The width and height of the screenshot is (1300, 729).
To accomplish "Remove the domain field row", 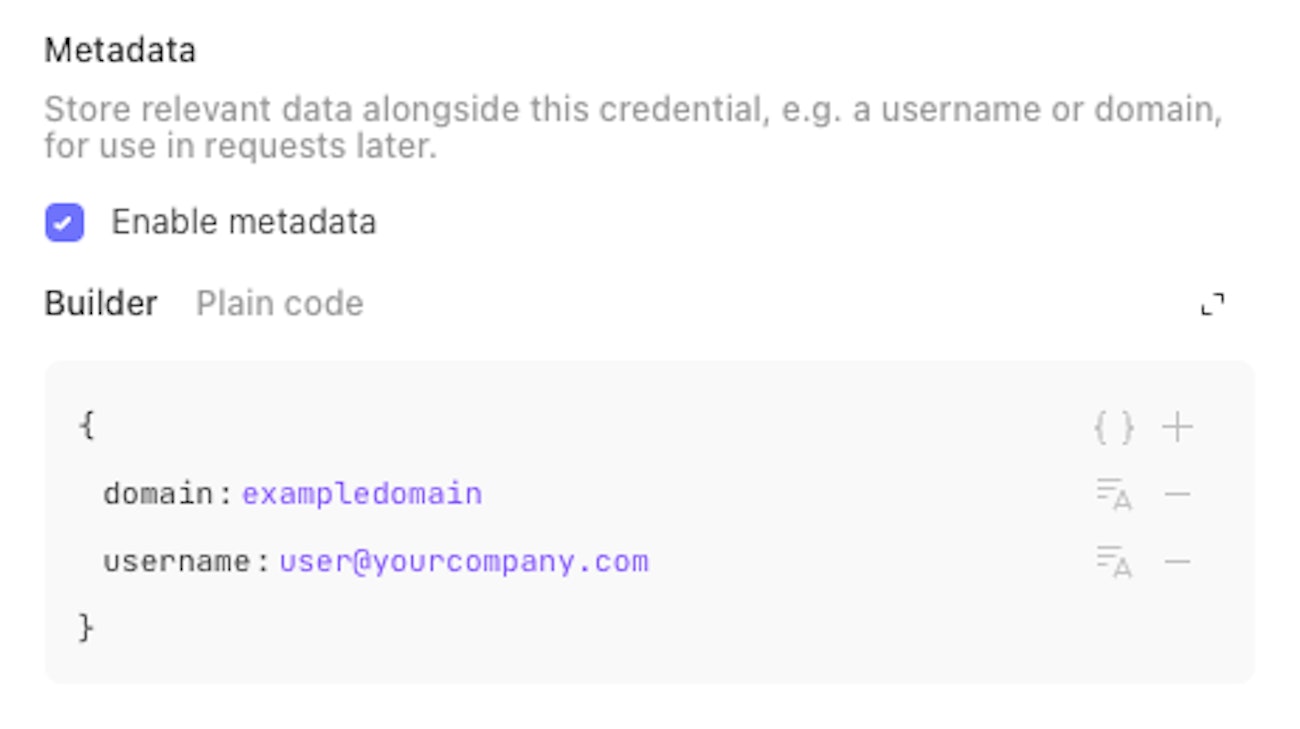I will (1178, 494).
